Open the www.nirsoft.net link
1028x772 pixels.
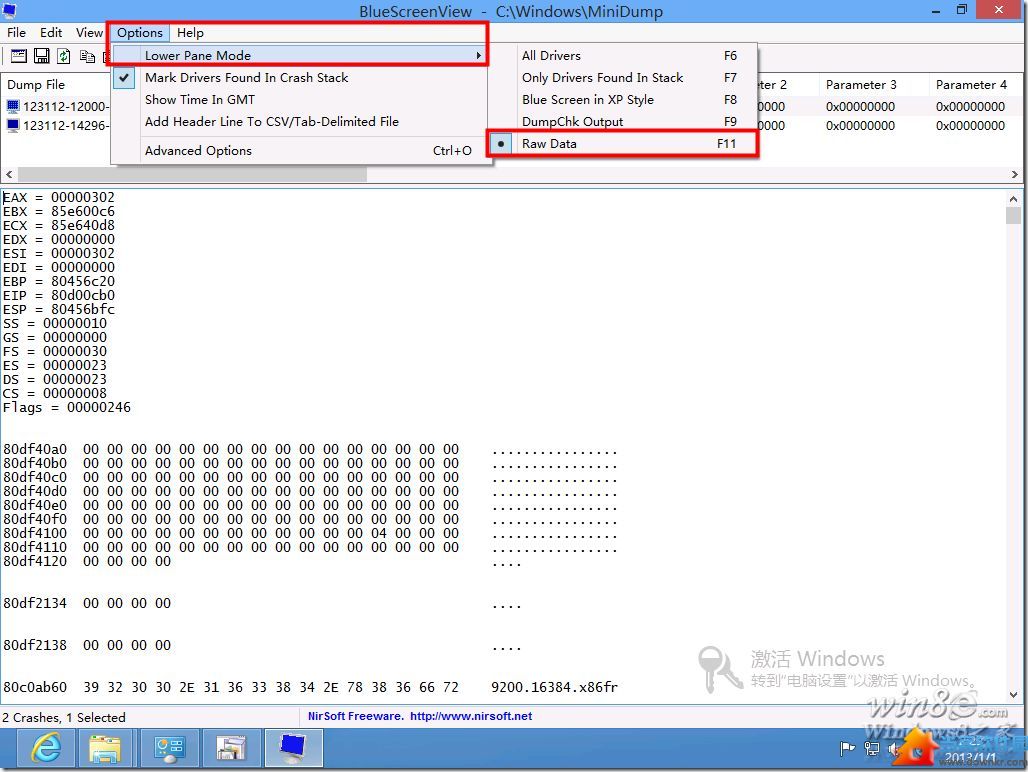point(471,716)
